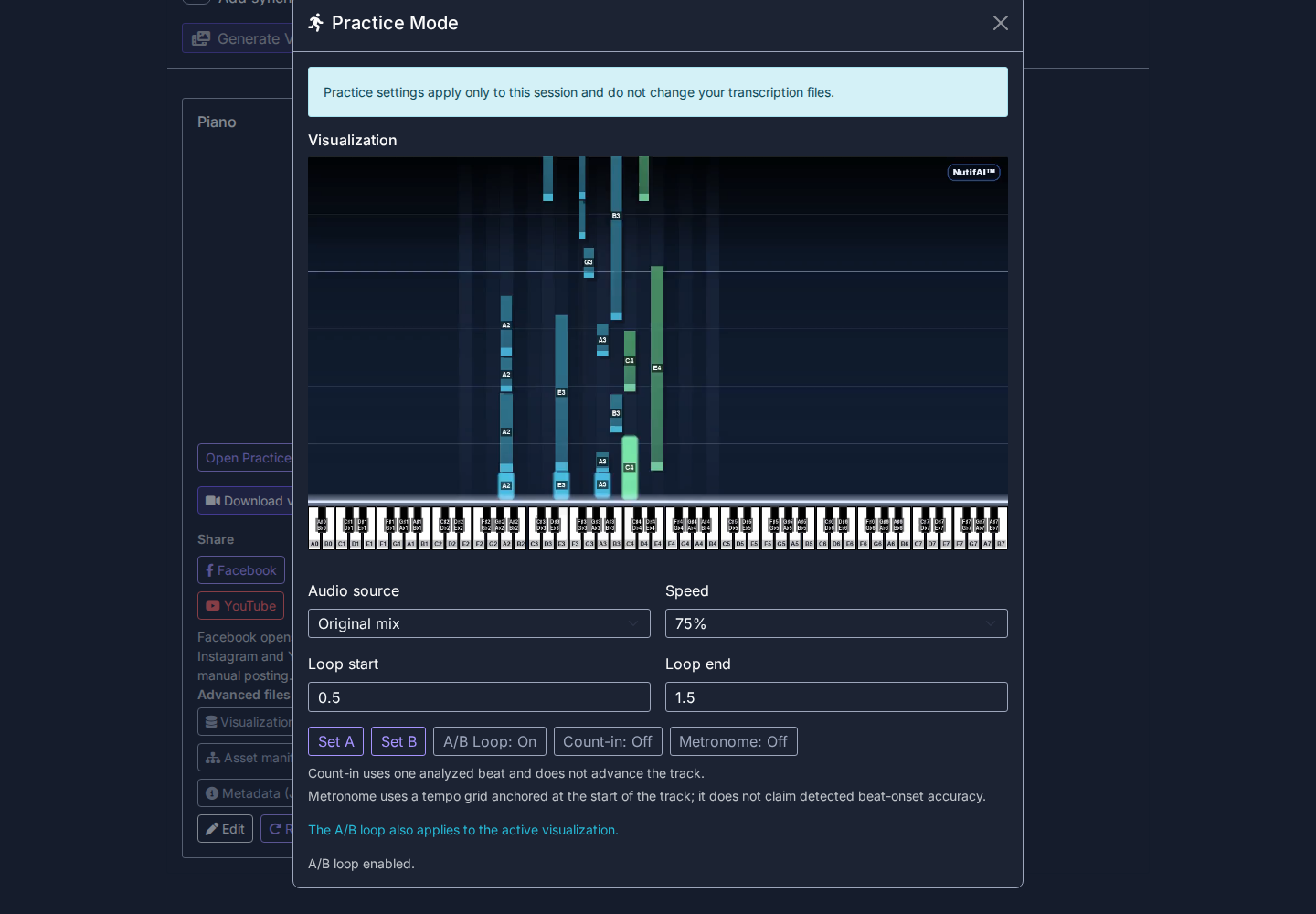The width and height of the screenshot is (1316, 914).
Task: Click the Metadata file button
Action: 245,793
